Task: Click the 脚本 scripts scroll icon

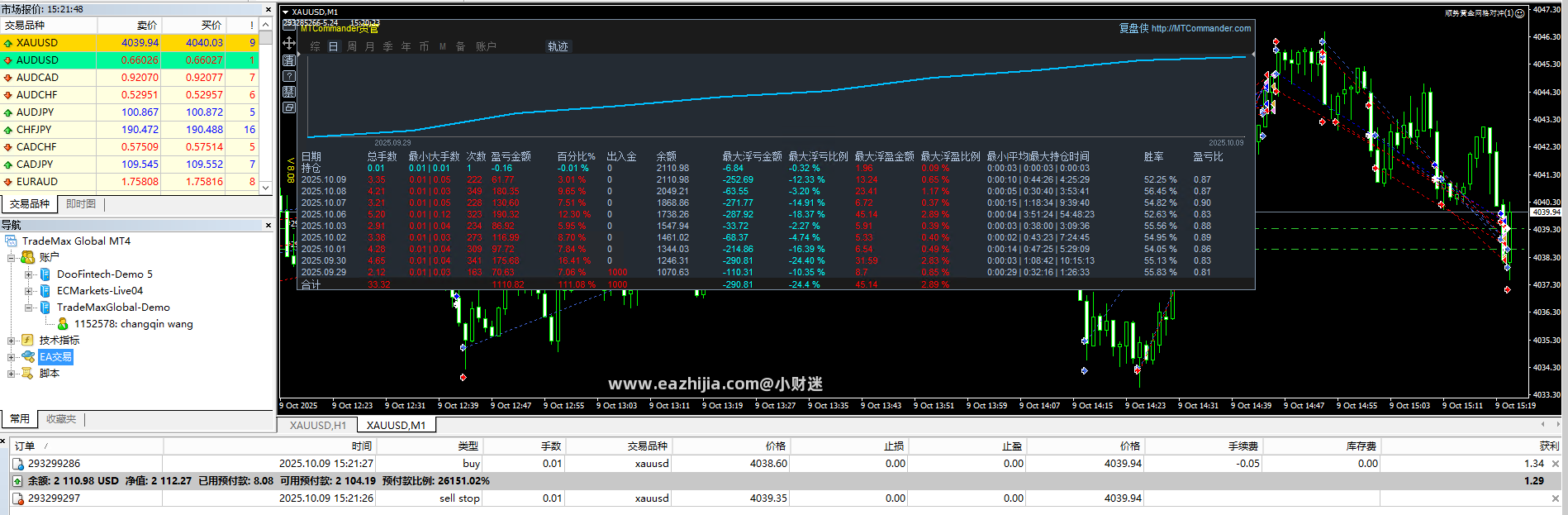Action: click(28, 373)
